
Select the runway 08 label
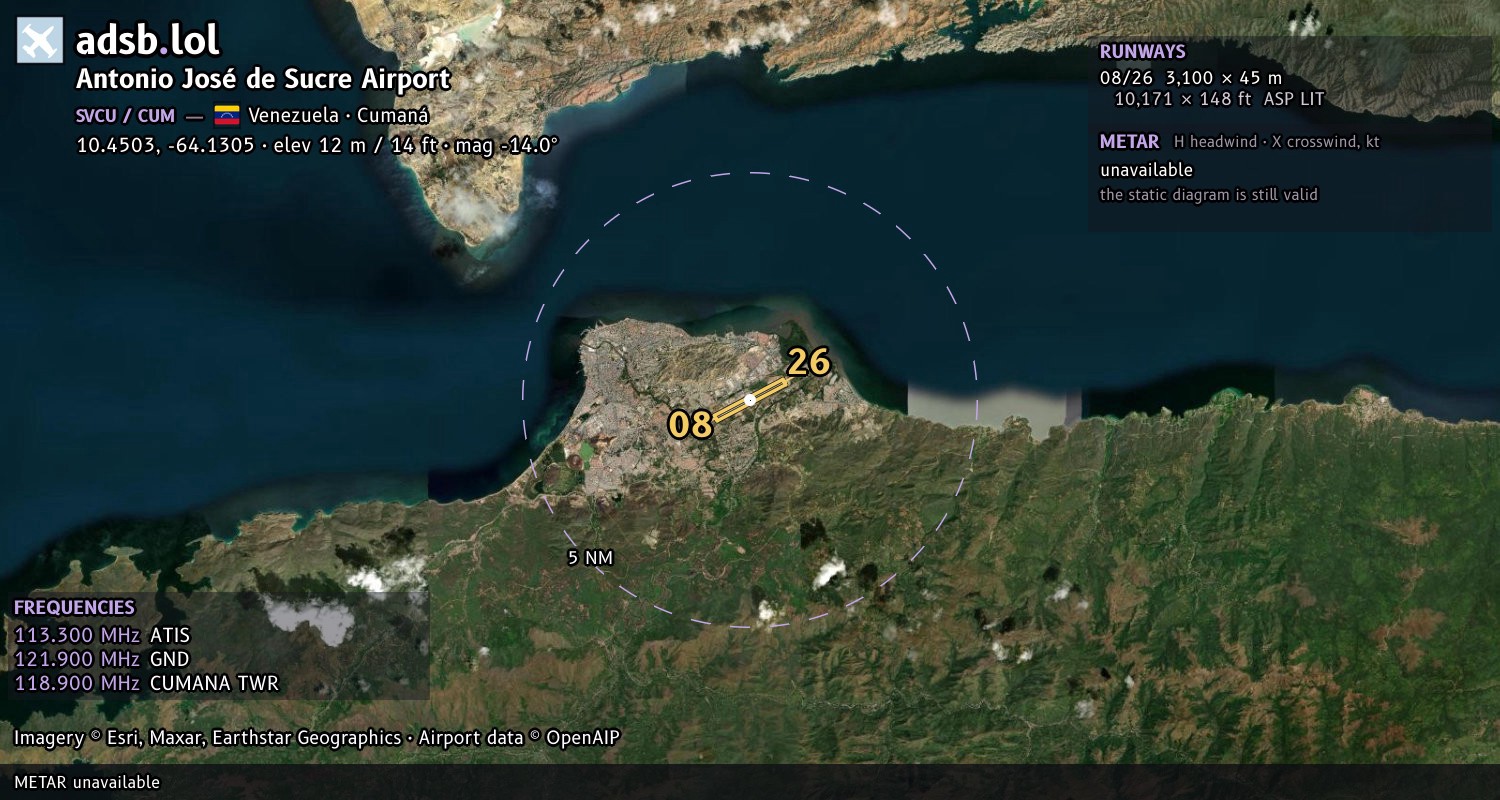coord(690,424)
